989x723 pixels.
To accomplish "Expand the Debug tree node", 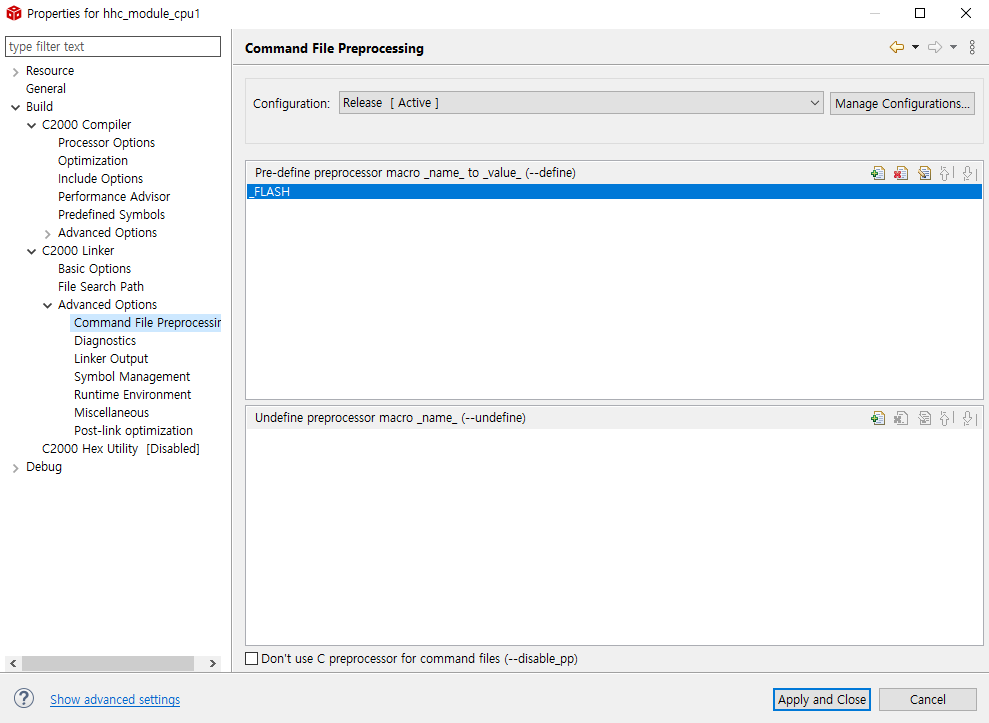I will pos(16,467).
